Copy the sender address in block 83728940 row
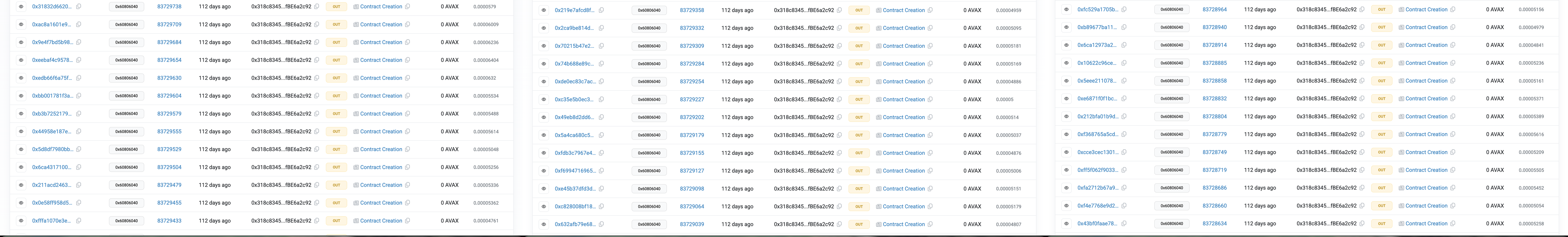This screenshot has height=237, width=1568. click(1362, 27)
